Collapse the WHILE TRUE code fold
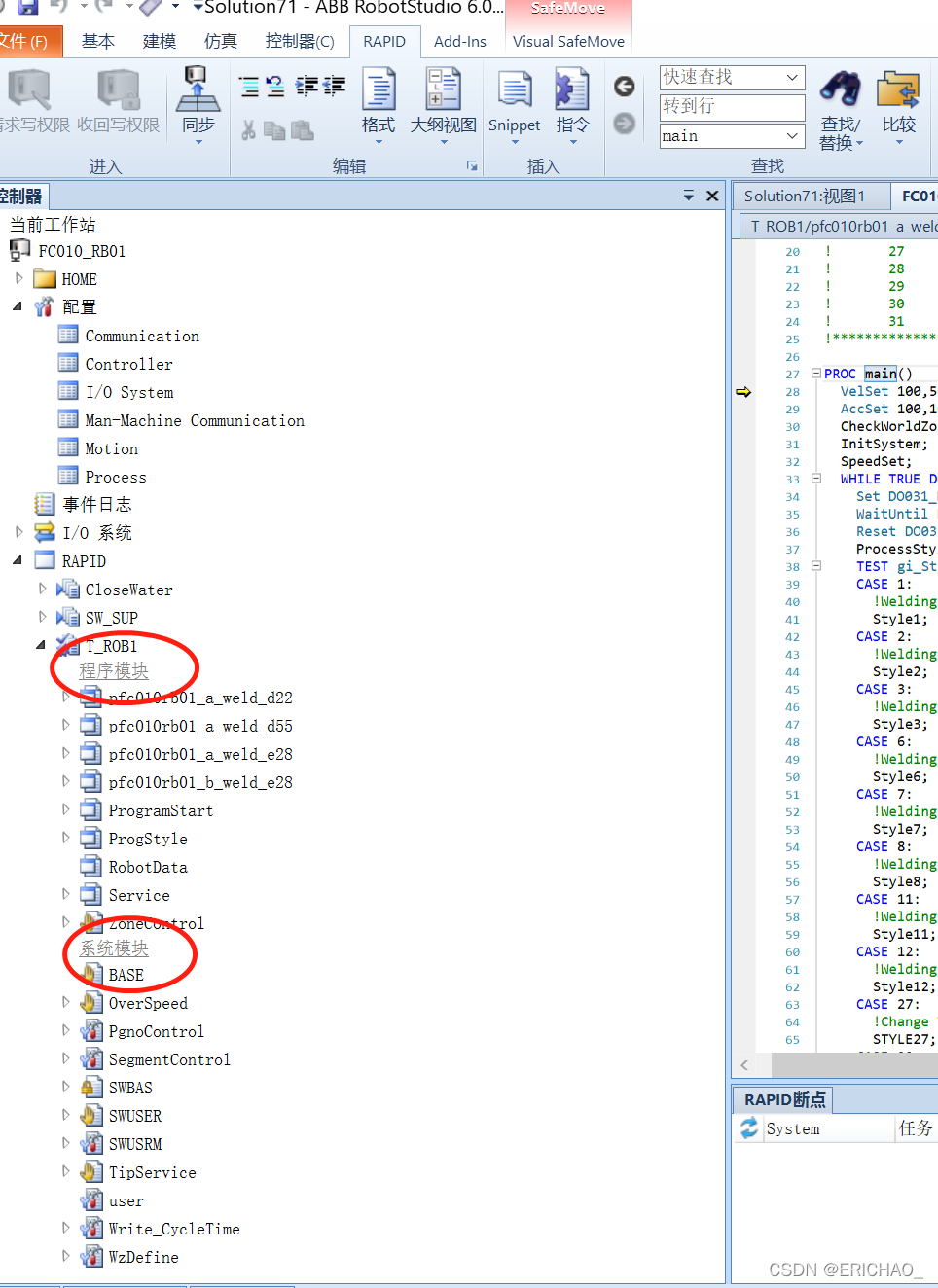The image size is (938, 1288). coord(816,479)
